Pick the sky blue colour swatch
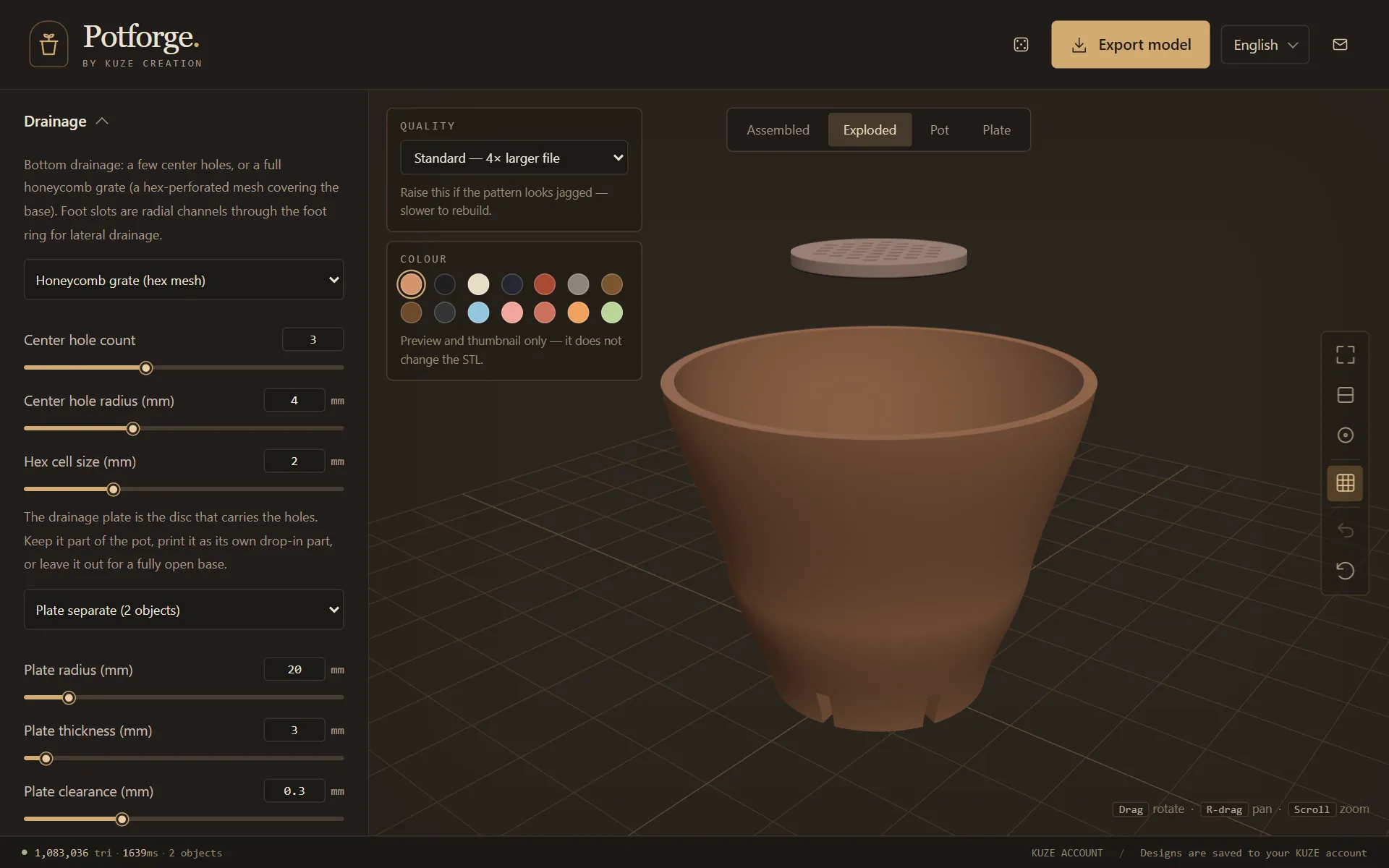The height and width of the screenshot is (868, 1389). tap(478, 312)
